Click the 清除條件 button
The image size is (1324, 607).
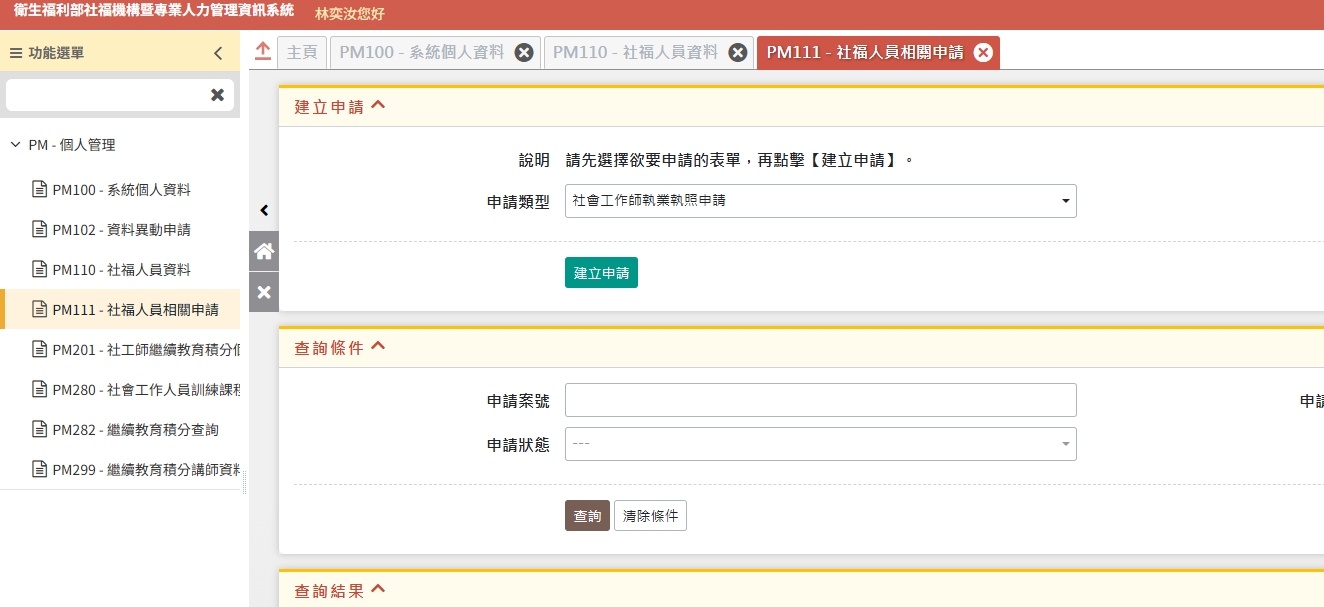click(x=650, y=516)
